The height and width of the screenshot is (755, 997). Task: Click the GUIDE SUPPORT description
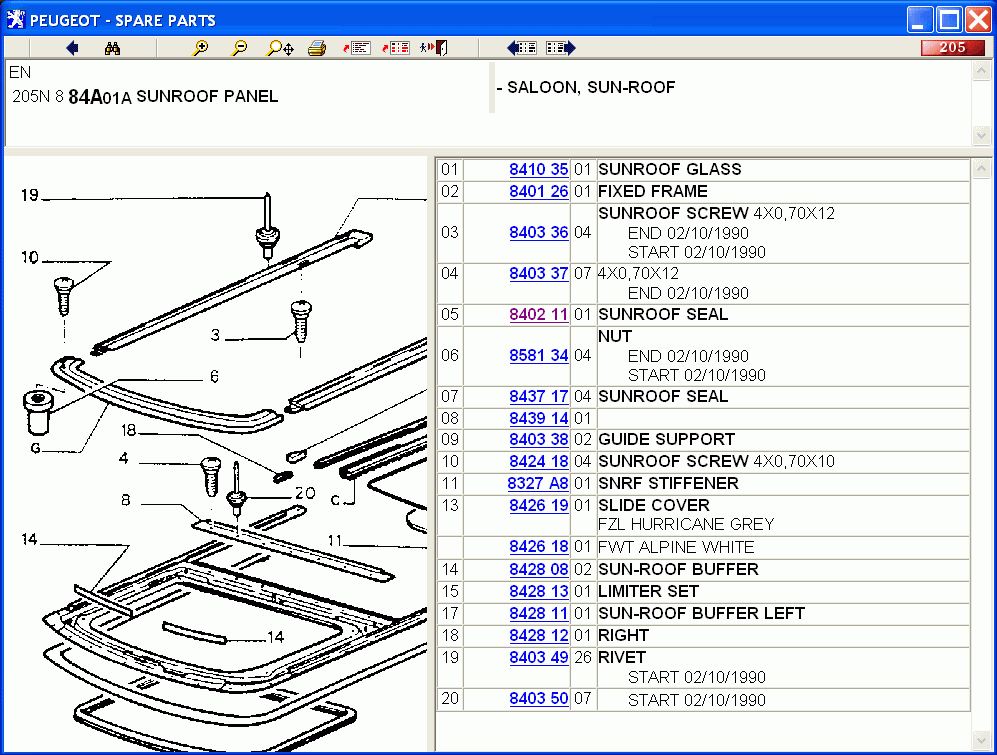tap(666, 440)
